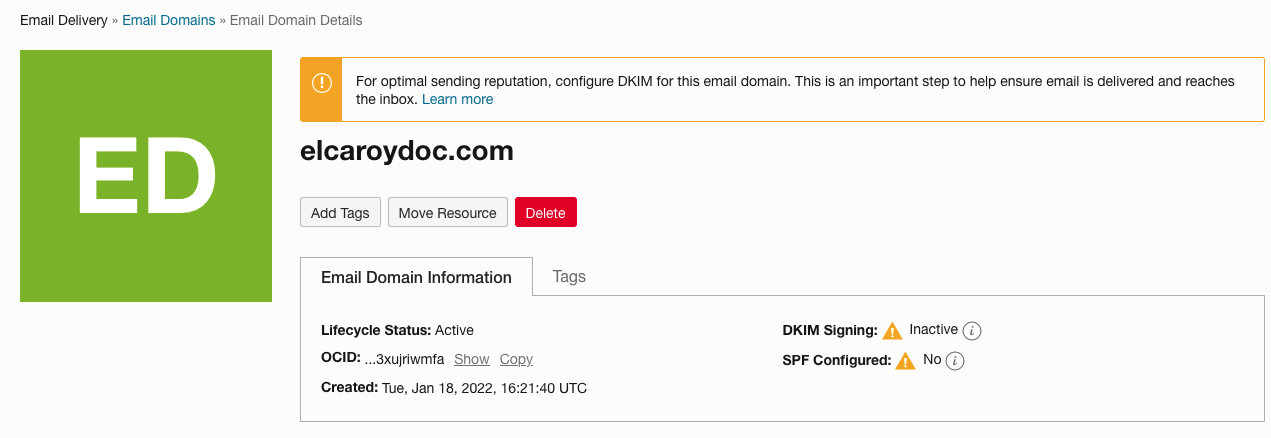
Task: Click the elcaroydoc.com domain heading
Action: 406,151
